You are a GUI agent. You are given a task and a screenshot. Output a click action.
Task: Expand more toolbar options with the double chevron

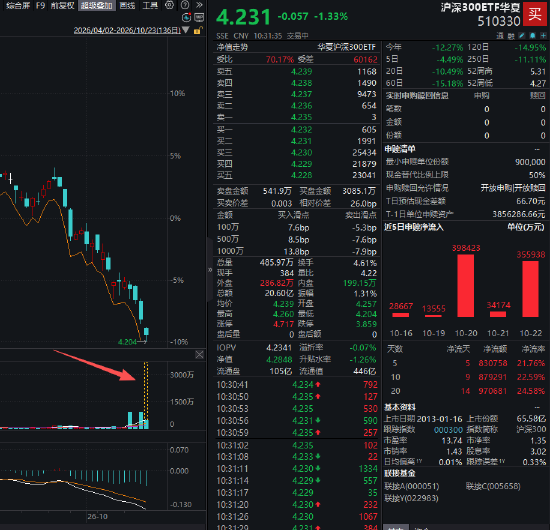pos(199,5)
